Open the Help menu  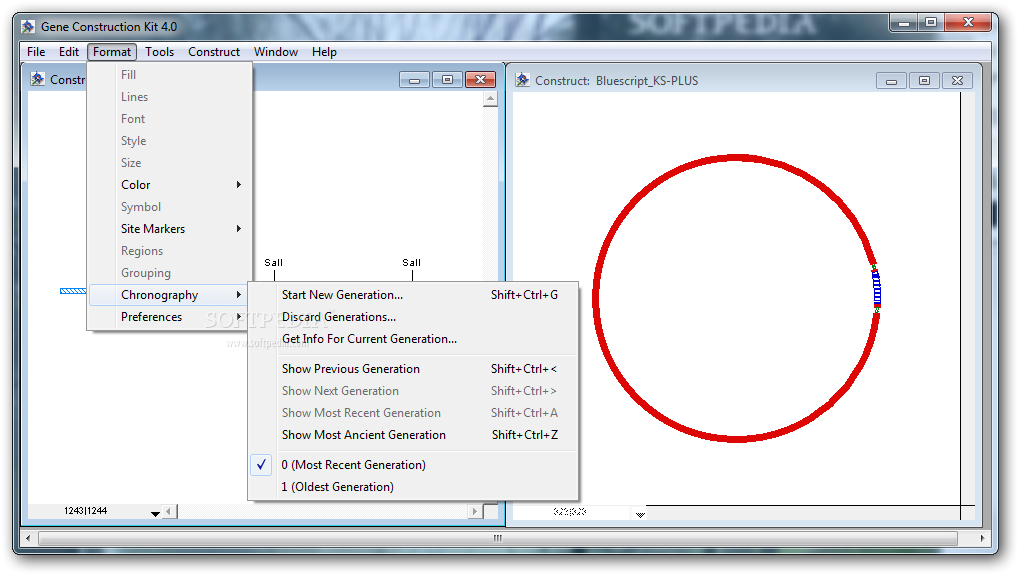[324, 52]
